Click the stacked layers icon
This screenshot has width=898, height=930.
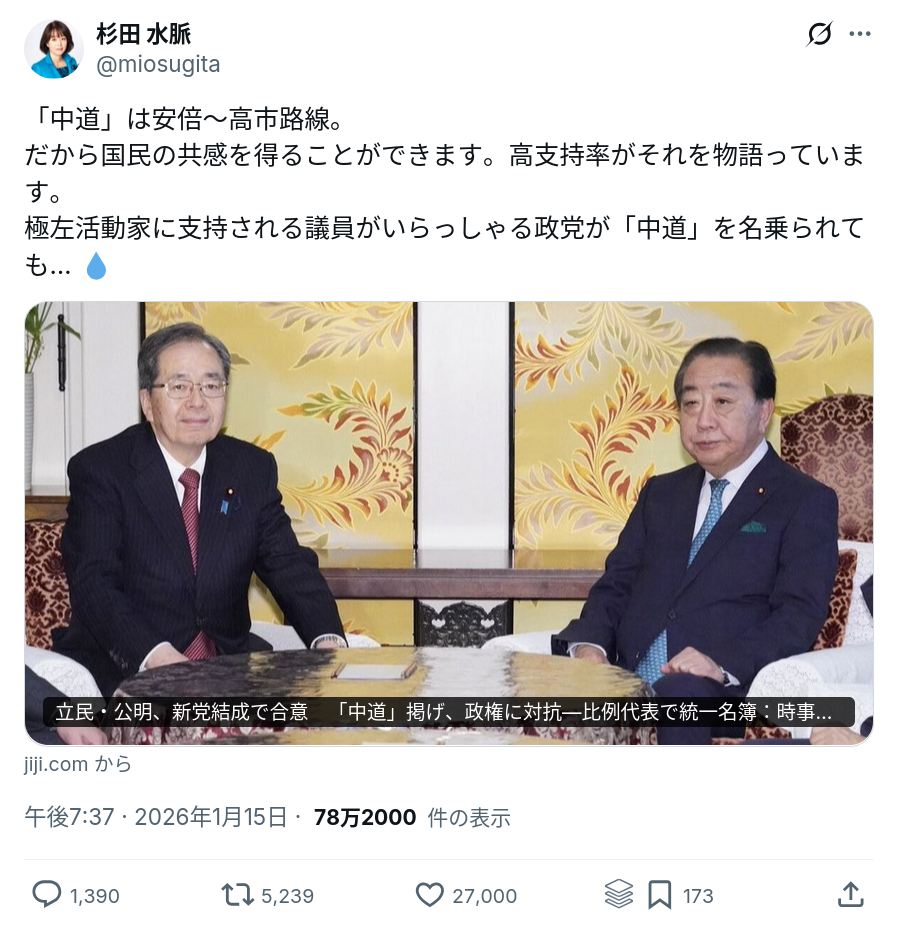(619, 894)
